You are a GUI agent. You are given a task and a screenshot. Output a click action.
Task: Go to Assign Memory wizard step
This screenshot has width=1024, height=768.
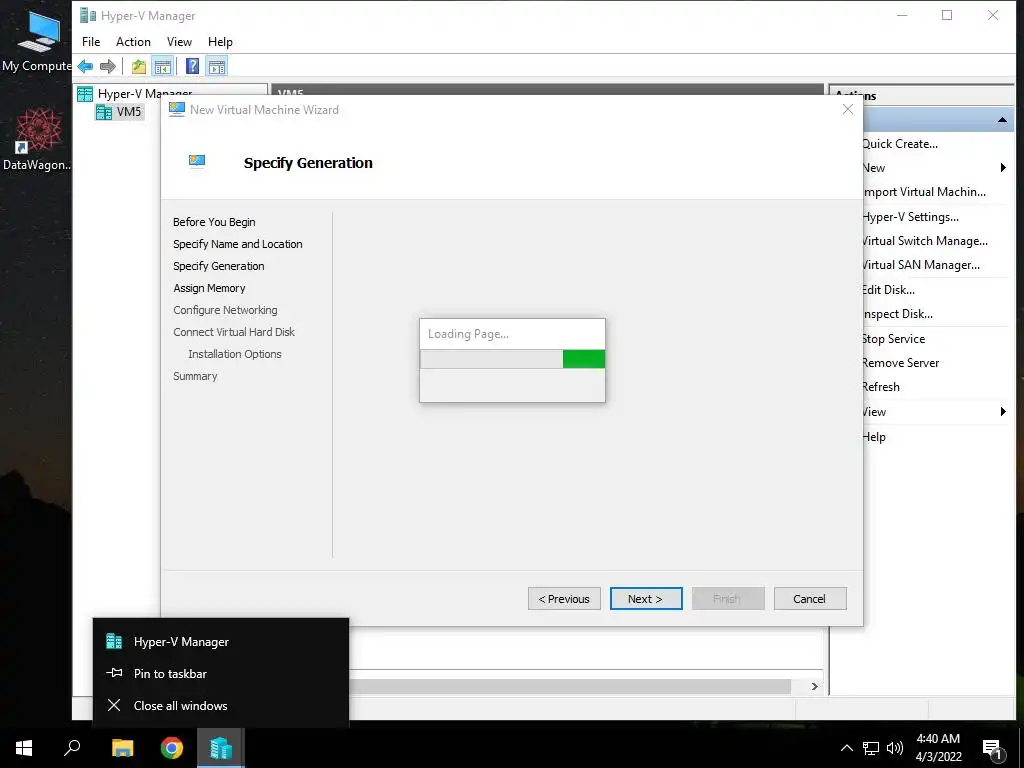coord(209,288)
